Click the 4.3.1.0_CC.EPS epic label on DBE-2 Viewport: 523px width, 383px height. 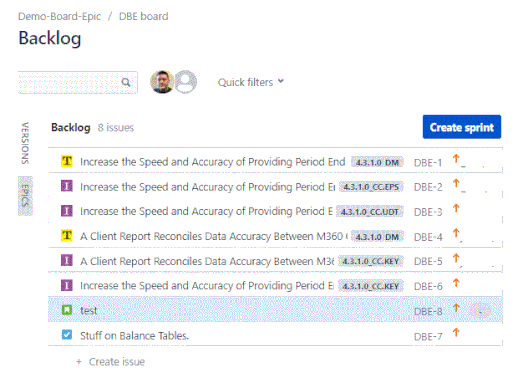tap(371, 187)
